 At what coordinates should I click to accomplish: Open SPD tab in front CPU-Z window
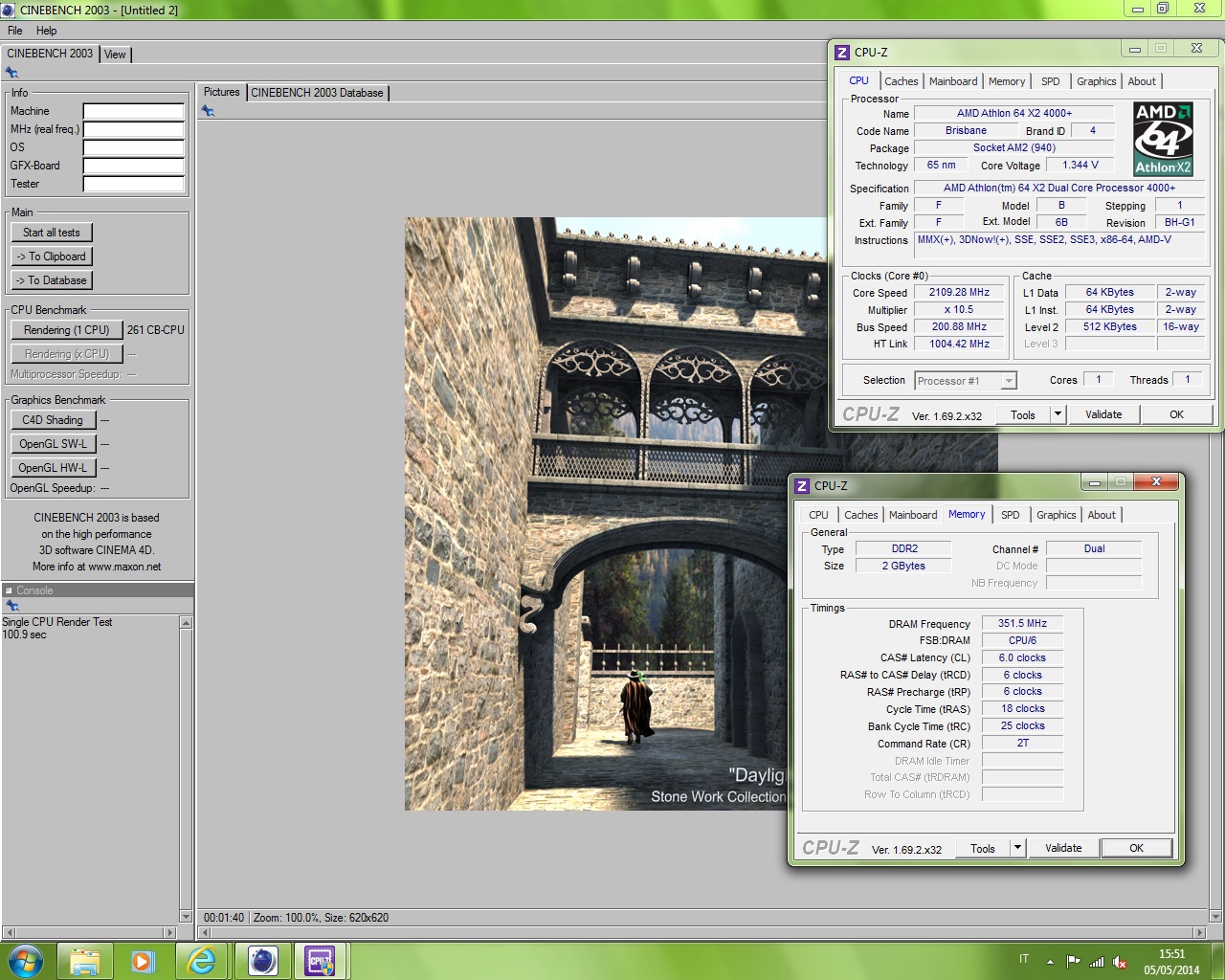pyautogui.click(x=1010, y=515)
